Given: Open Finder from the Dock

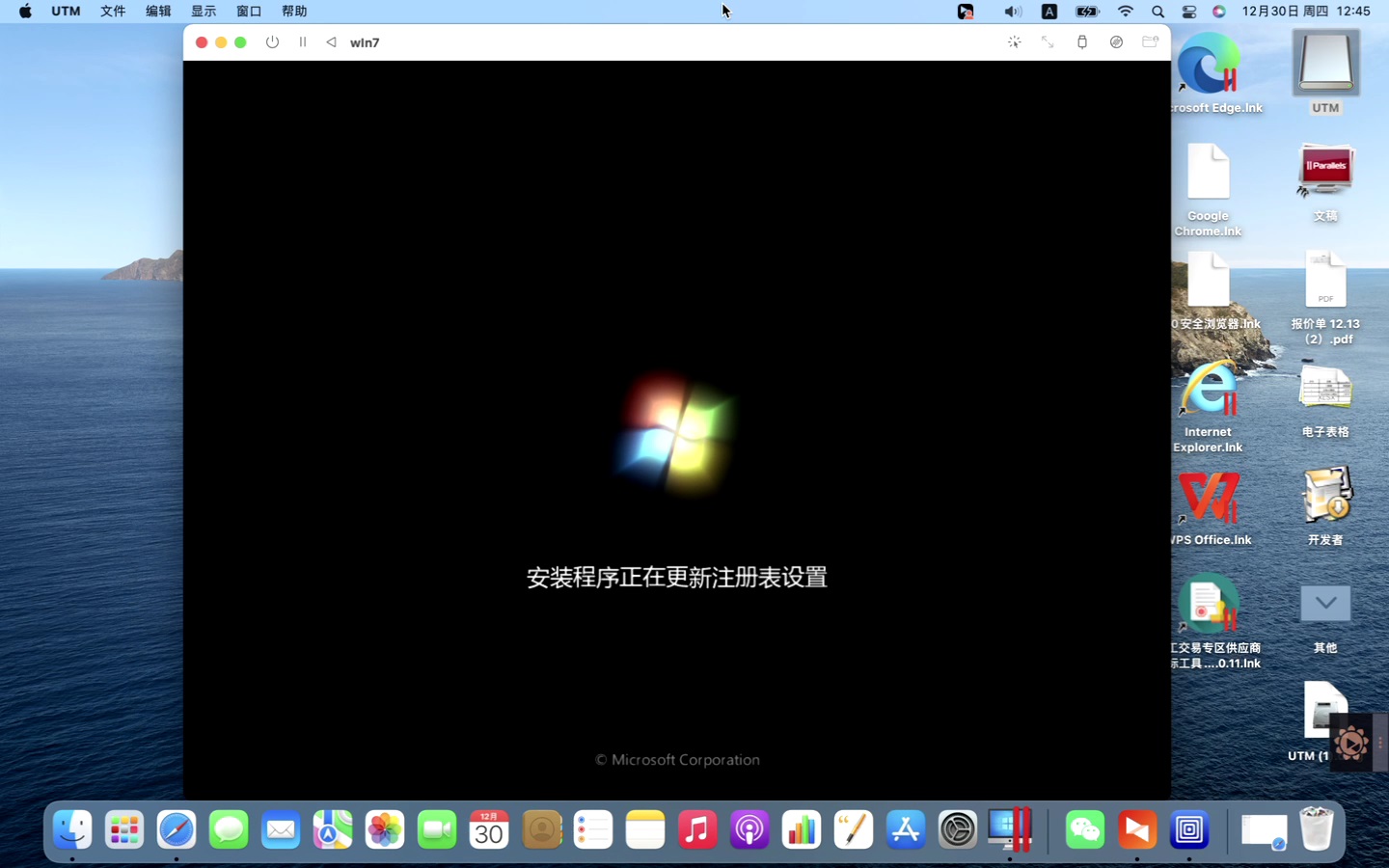Looking at the screenshot, I should click(72, 829).
